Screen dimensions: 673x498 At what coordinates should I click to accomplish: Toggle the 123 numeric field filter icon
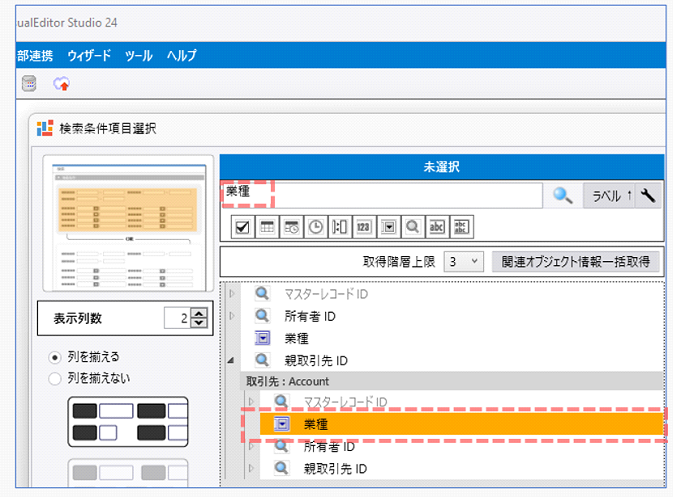point(364,227)
